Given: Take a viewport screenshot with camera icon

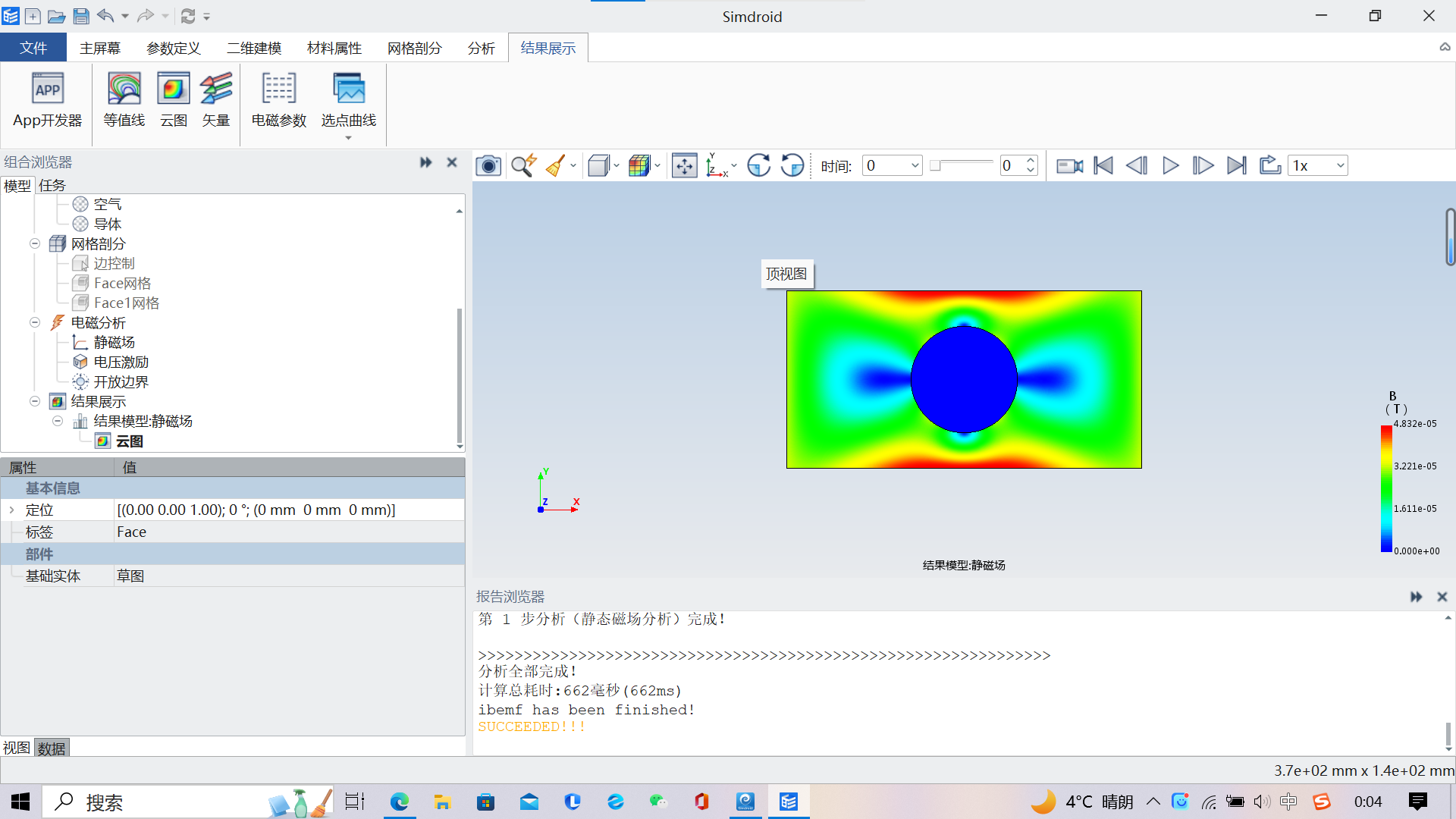Looking at the screenshot, I should point(488,165).
